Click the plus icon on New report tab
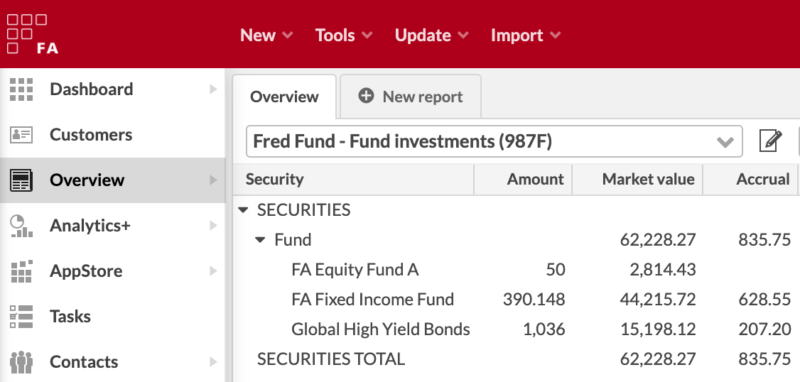The height and width of the screenshot is (382, 800). 366,96
